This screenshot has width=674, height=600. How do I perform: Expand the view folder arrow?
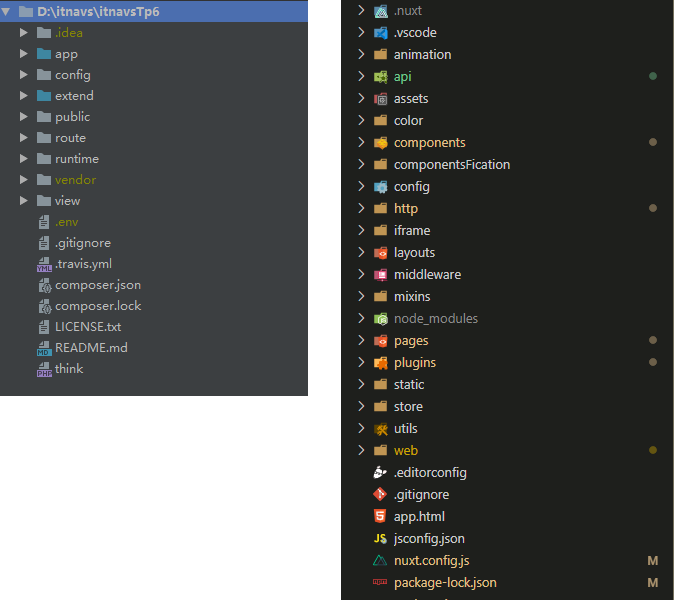tap(24, 201)
